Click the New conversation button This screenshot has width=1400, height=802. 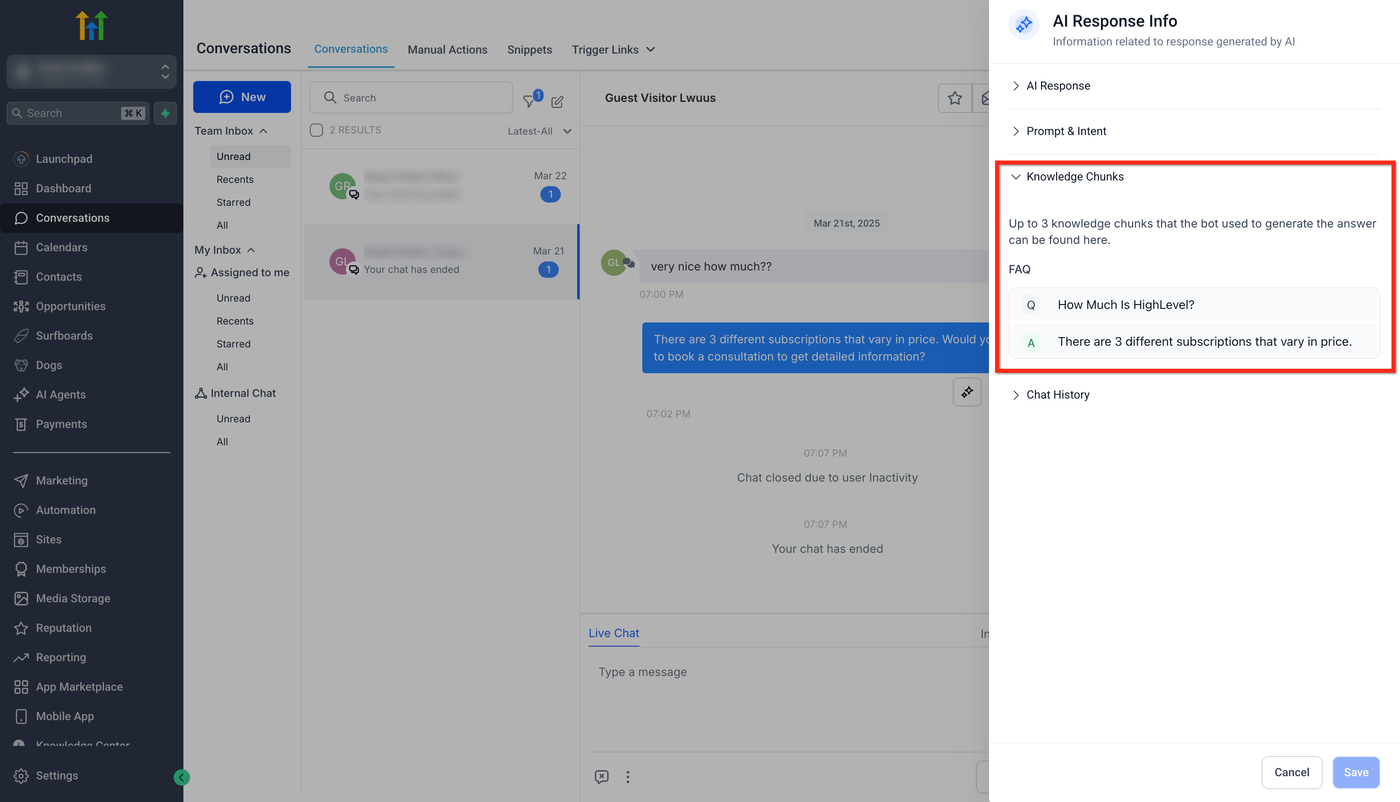242,97
